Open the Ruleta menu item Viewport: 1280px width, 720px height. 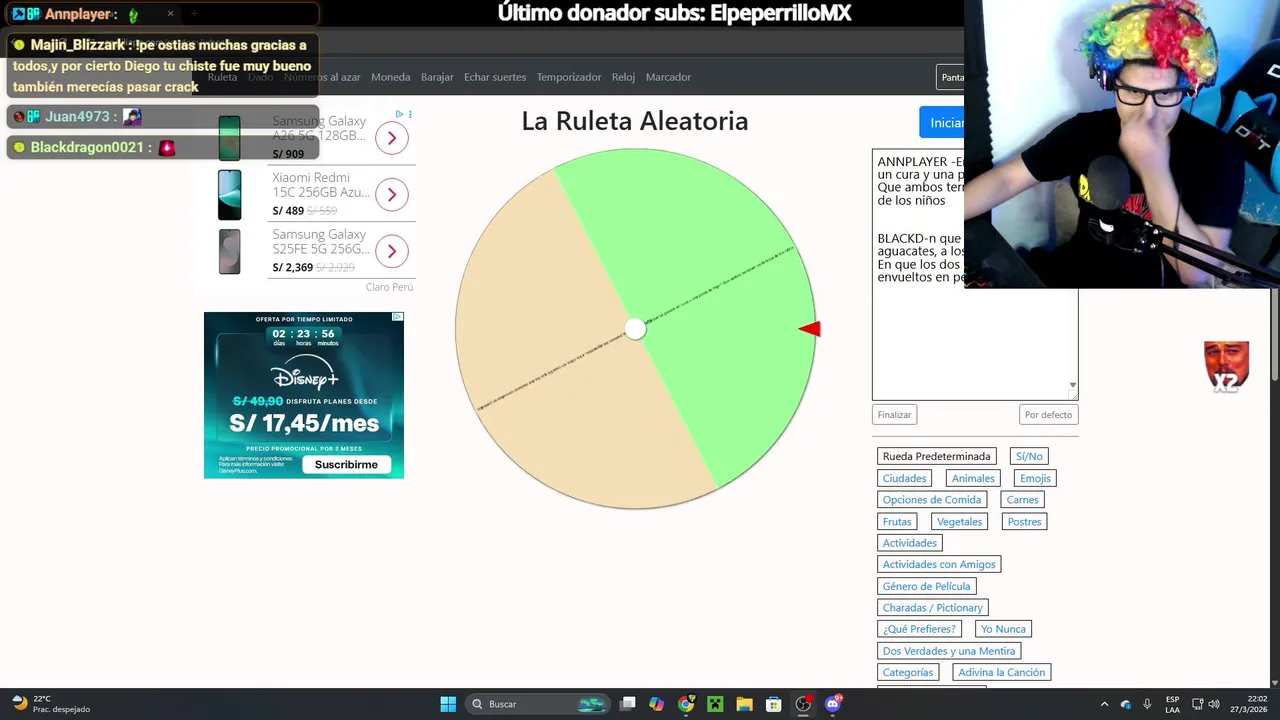(222, 77)
